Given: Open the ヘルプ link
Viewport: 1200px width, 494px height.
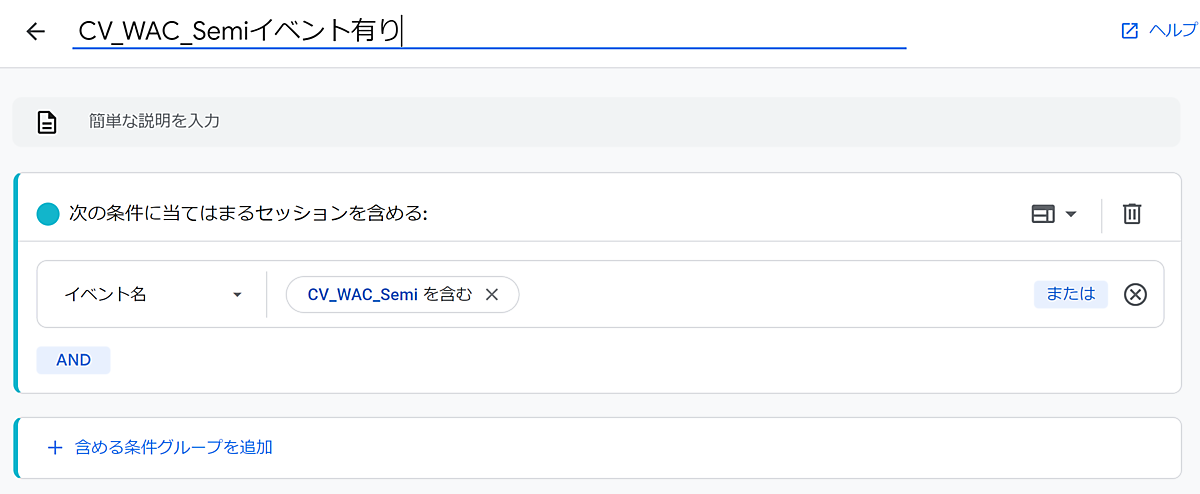Looking at the screenshot, I should [x=1173, y=31].
